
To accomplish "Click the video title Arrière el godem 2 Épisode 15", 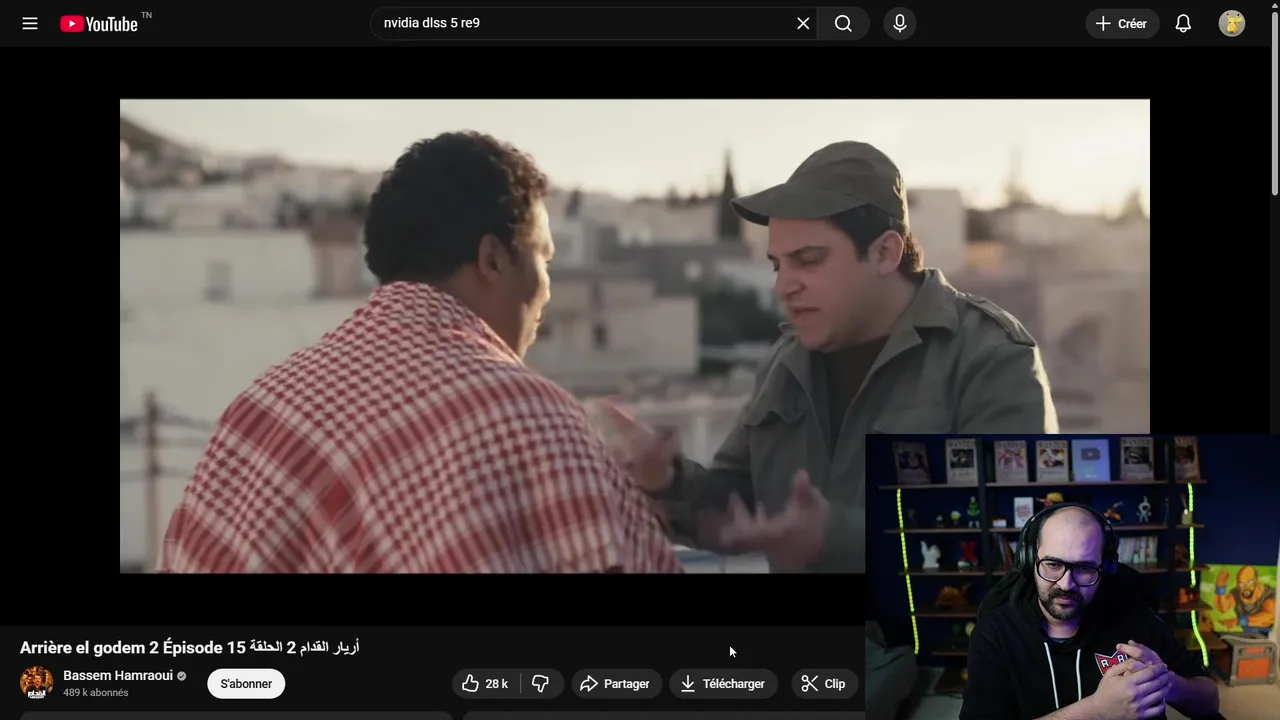I will coord(190,648).
